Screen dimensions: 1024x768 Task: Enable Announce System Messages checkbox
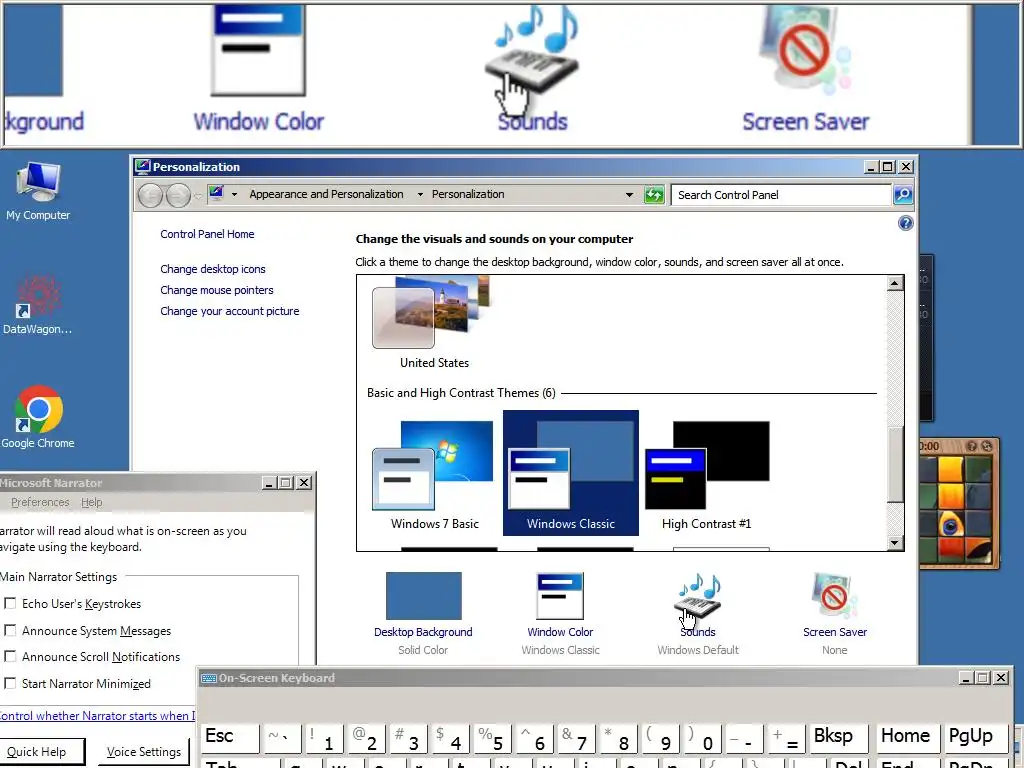pos(10,630)
